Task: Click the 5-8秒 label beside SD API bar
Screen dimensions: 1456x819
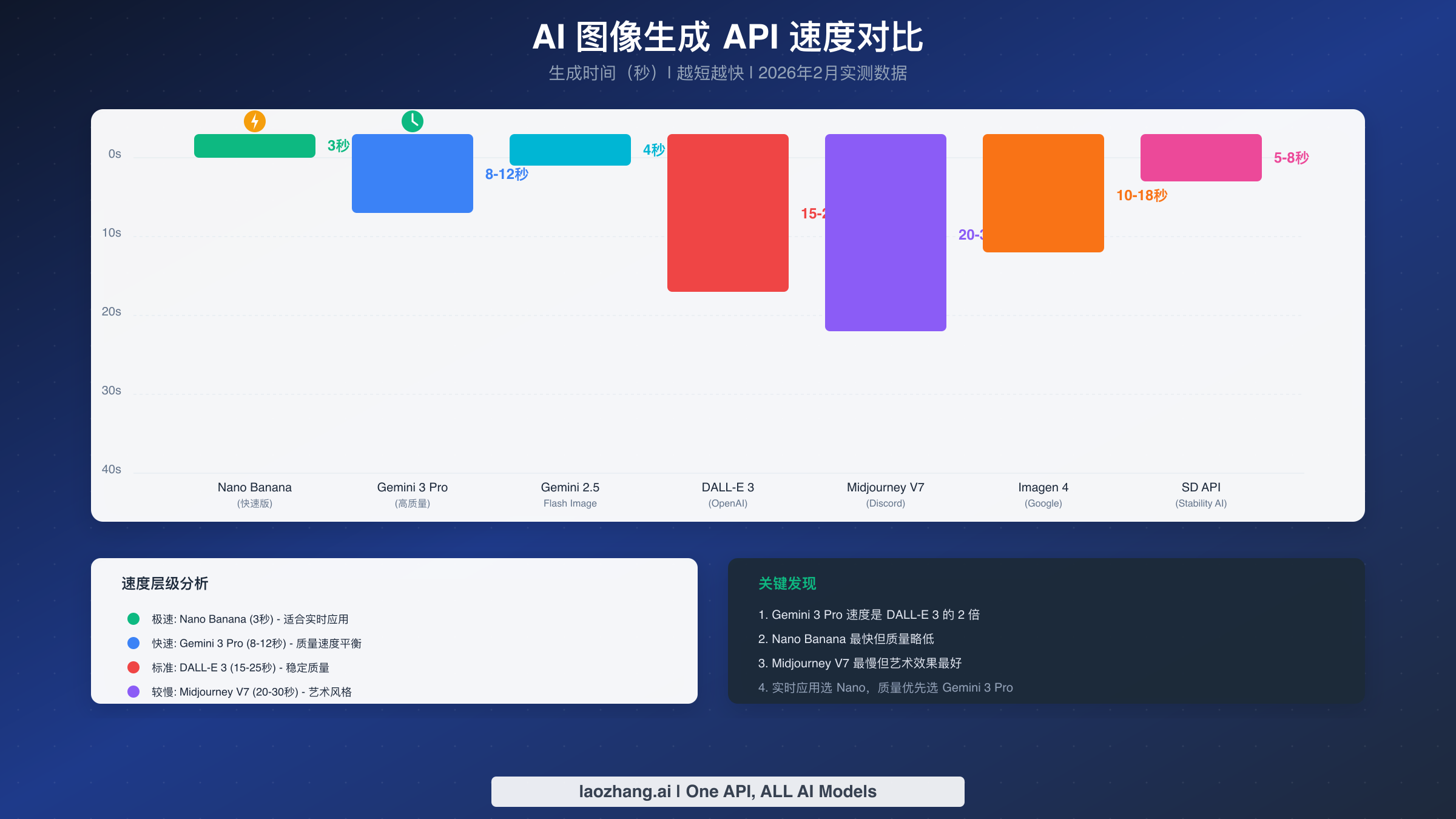Action: (1291, 158)
